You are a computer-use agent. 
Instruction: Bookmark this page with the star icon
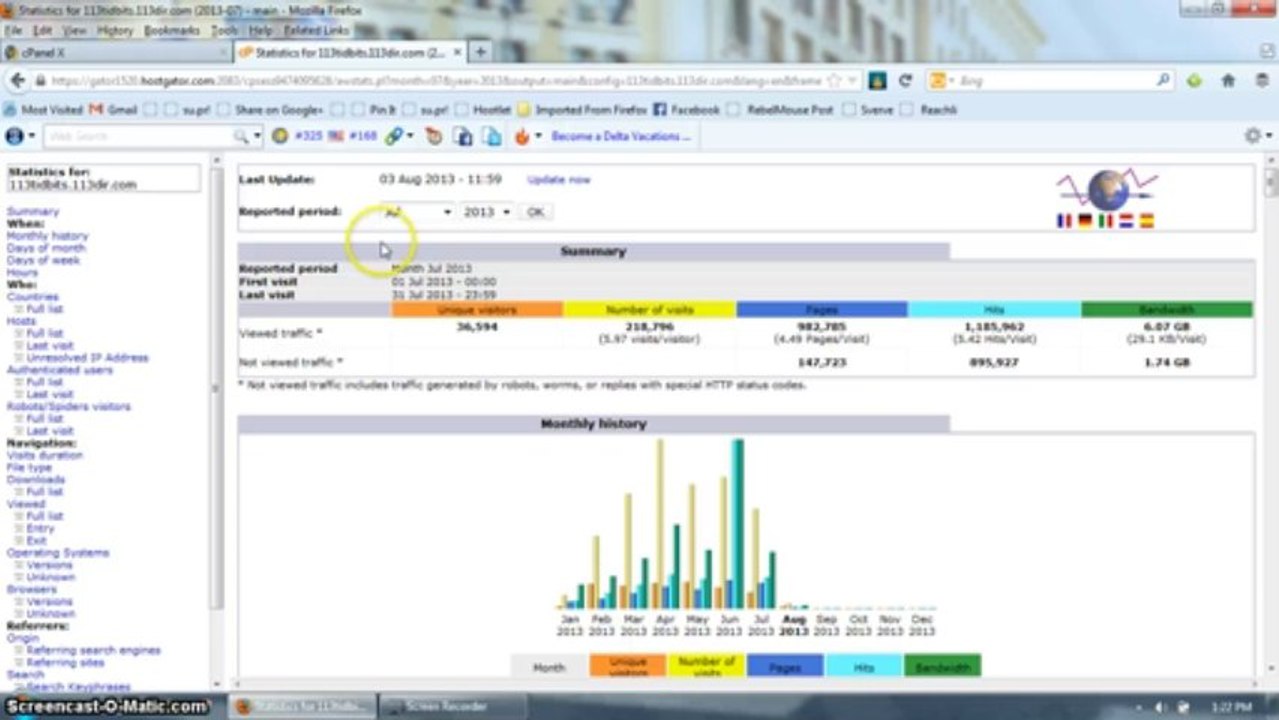coord(834,81)
